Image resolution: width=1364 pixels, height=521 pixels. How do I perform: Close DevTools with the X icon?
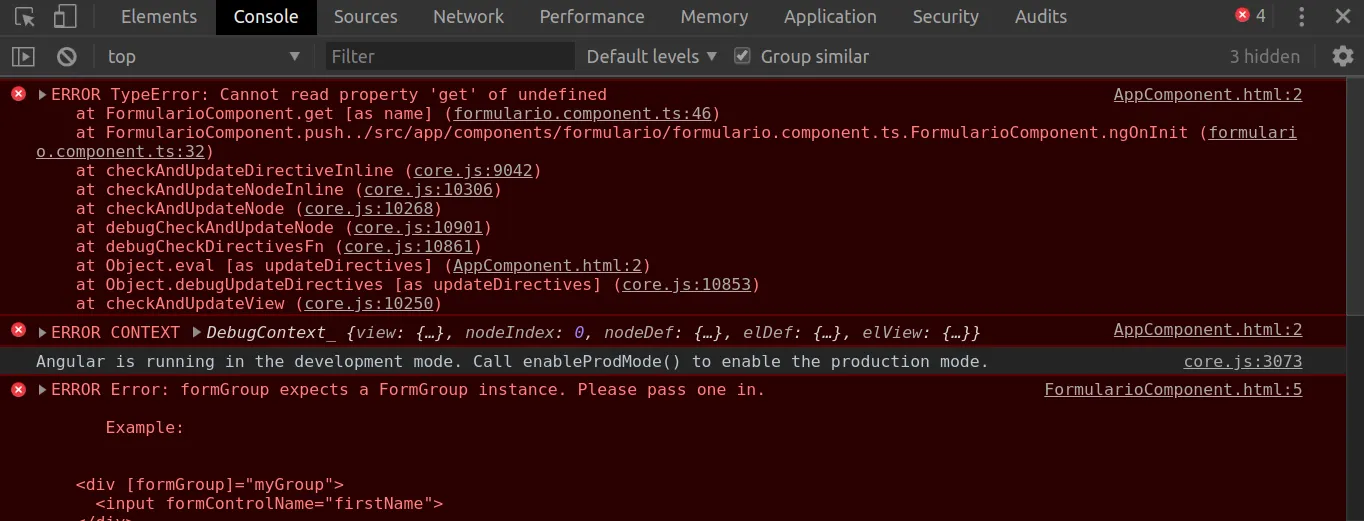coord(1343,17)
